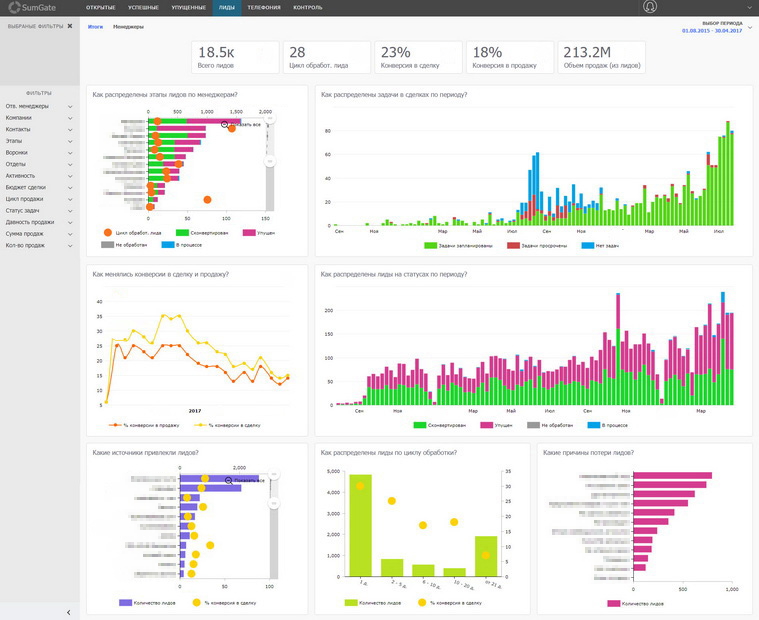Expand the 'Отв. менеджеры' filter
The image size is (759, 620).
tap(38, 106)
